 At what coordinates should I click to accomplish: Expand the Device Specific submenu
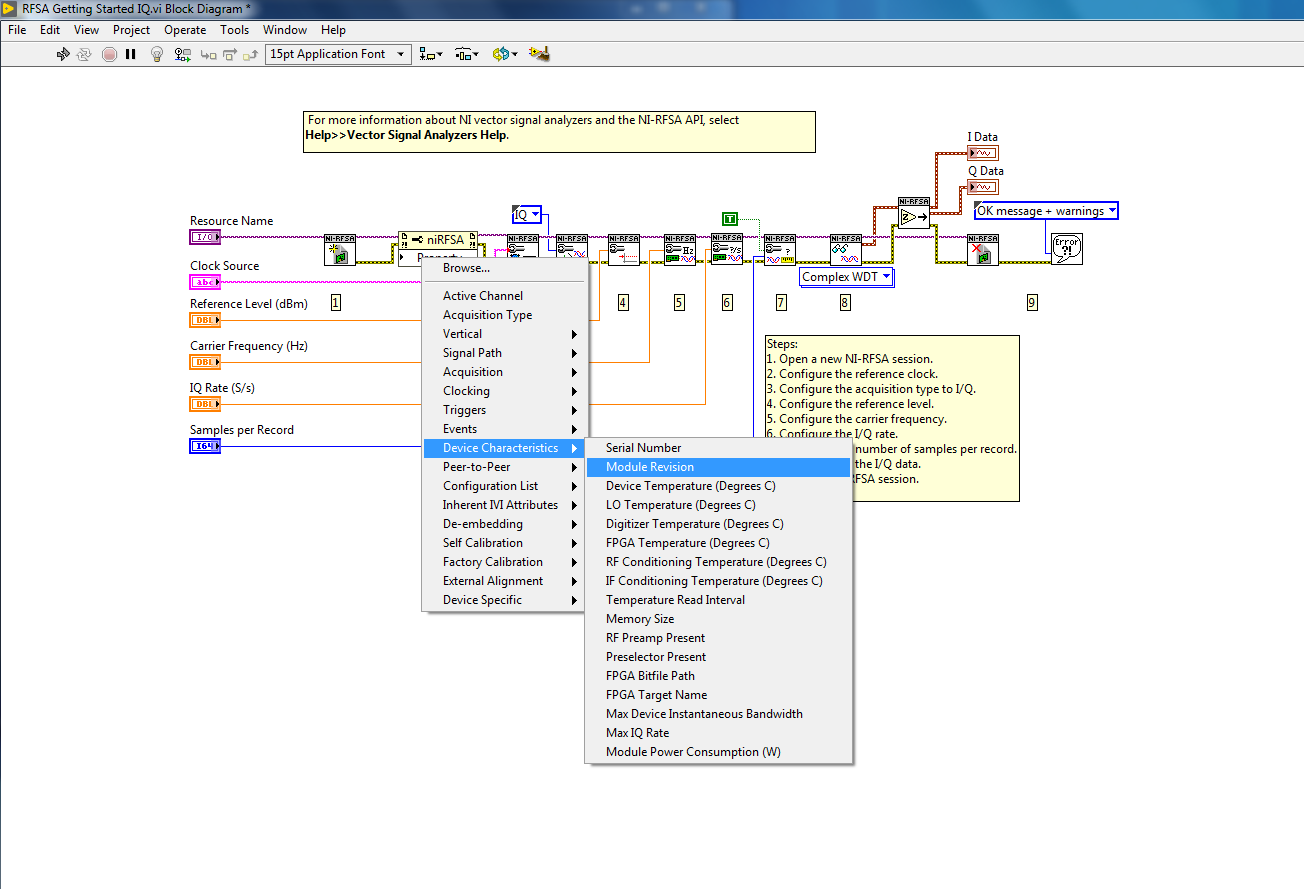pyautogui.click(x=504, y=600)
